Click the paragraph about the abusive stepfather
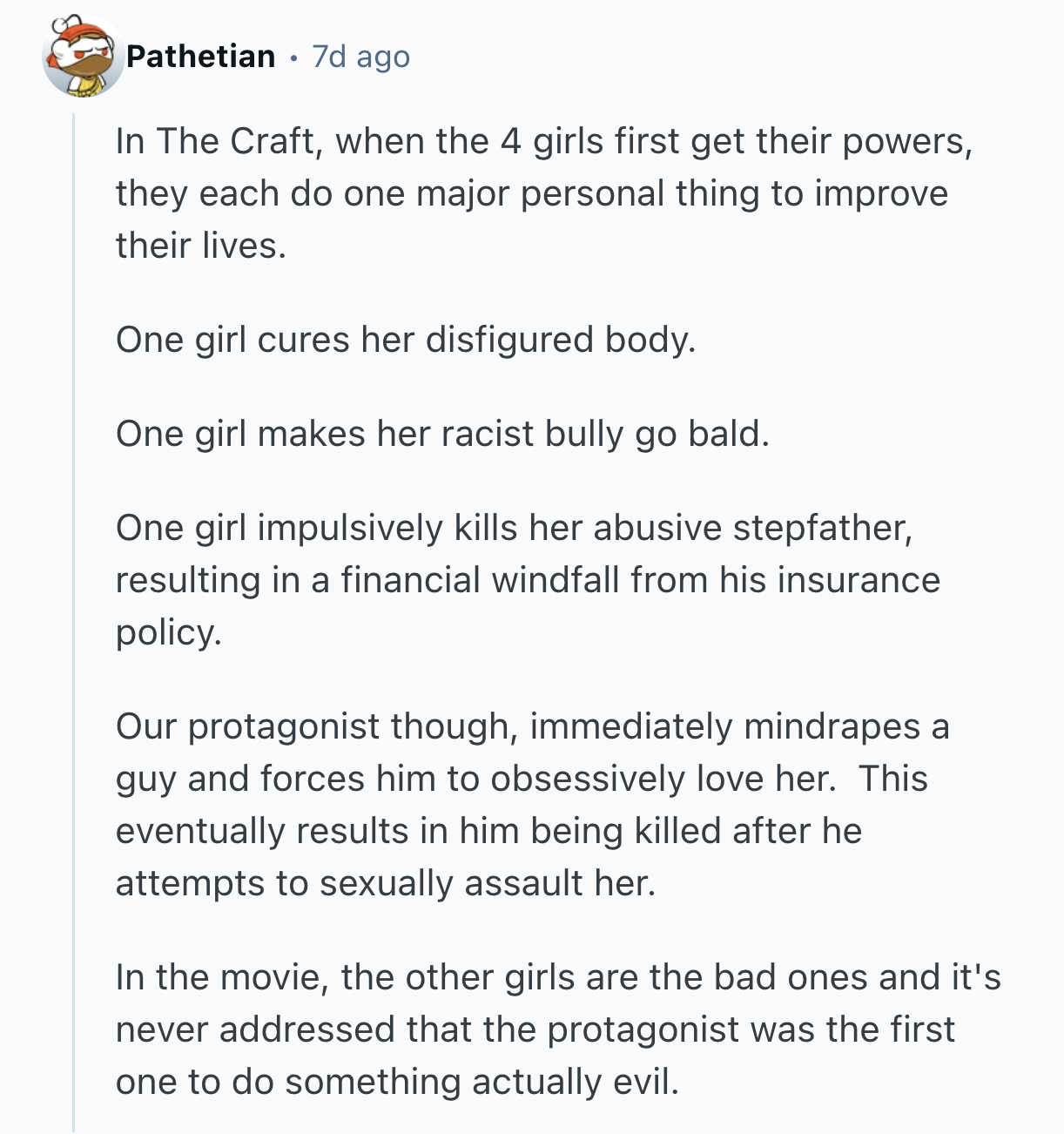The height and width of the screenshot is (1134, 1064). (x=527, y=580)
